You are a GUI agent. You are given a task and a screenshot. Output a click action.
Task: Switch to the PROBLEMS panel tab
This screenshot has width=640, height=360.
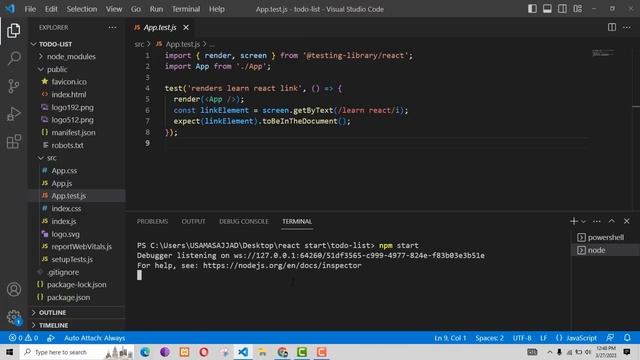tap(152, 221)
